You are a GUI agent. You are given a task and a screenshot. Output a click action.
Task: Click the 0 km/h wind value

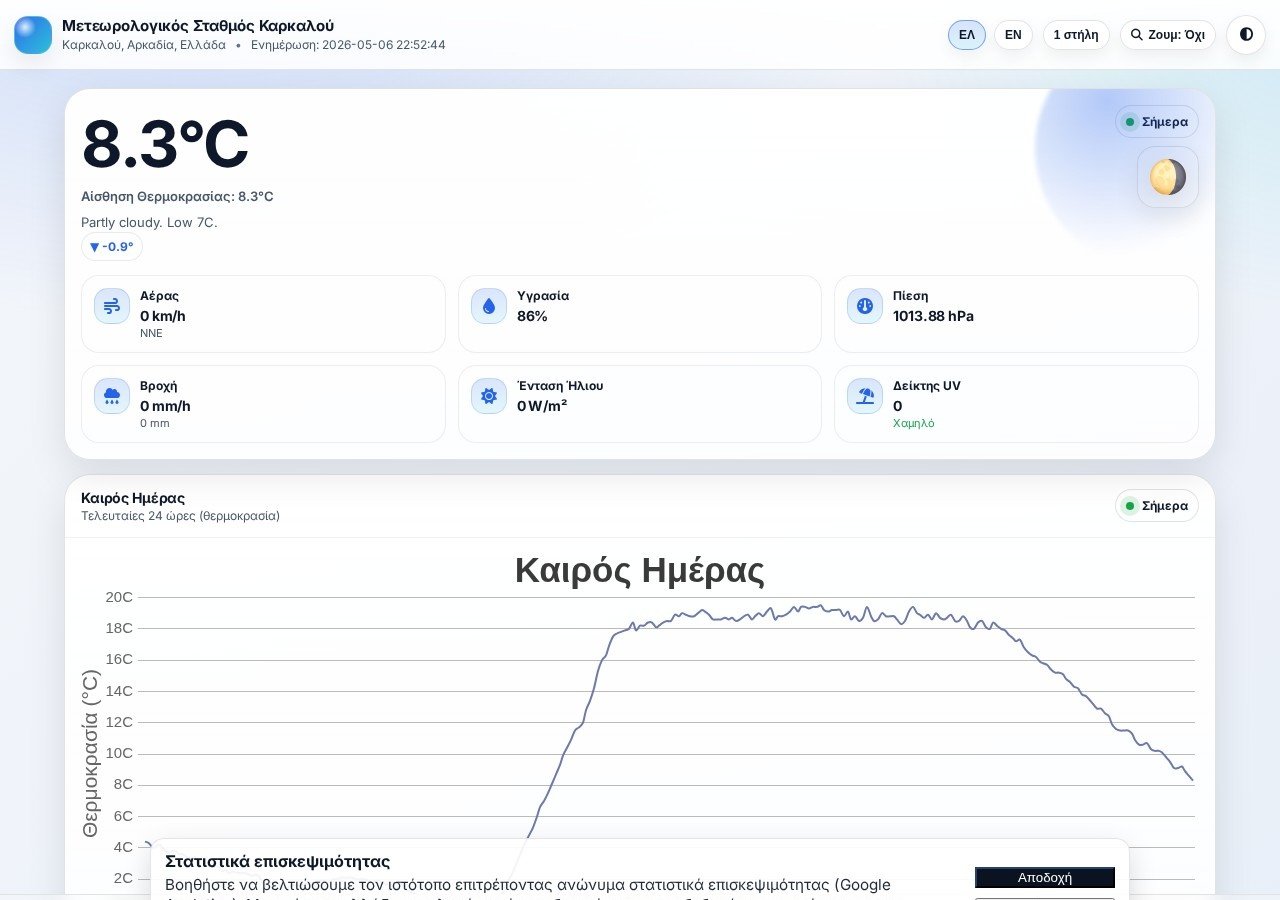click(x=163, y=316)
